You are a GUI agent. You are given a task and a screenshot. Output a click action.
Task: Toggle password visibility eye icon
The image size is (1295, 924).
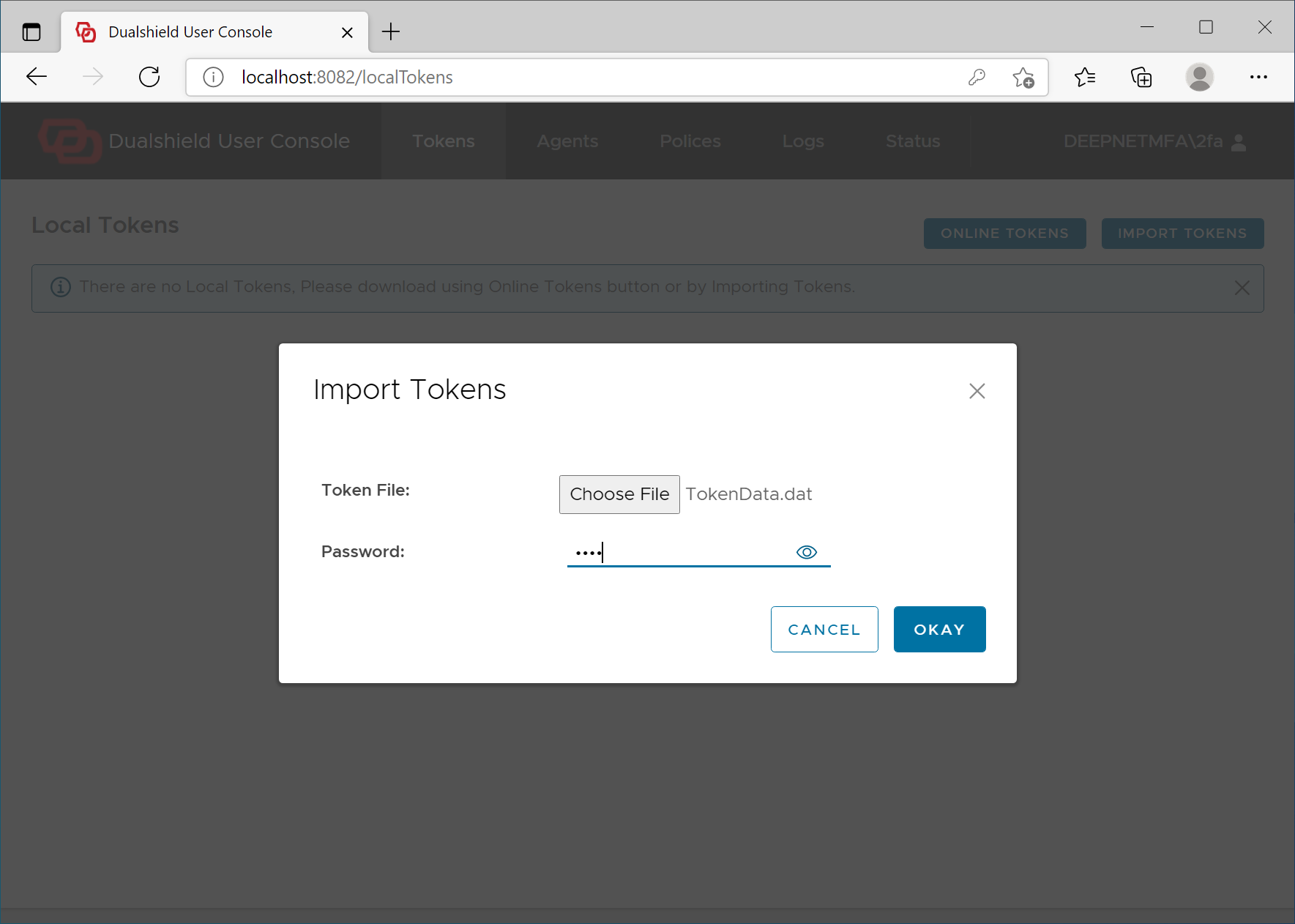point(806,552)
